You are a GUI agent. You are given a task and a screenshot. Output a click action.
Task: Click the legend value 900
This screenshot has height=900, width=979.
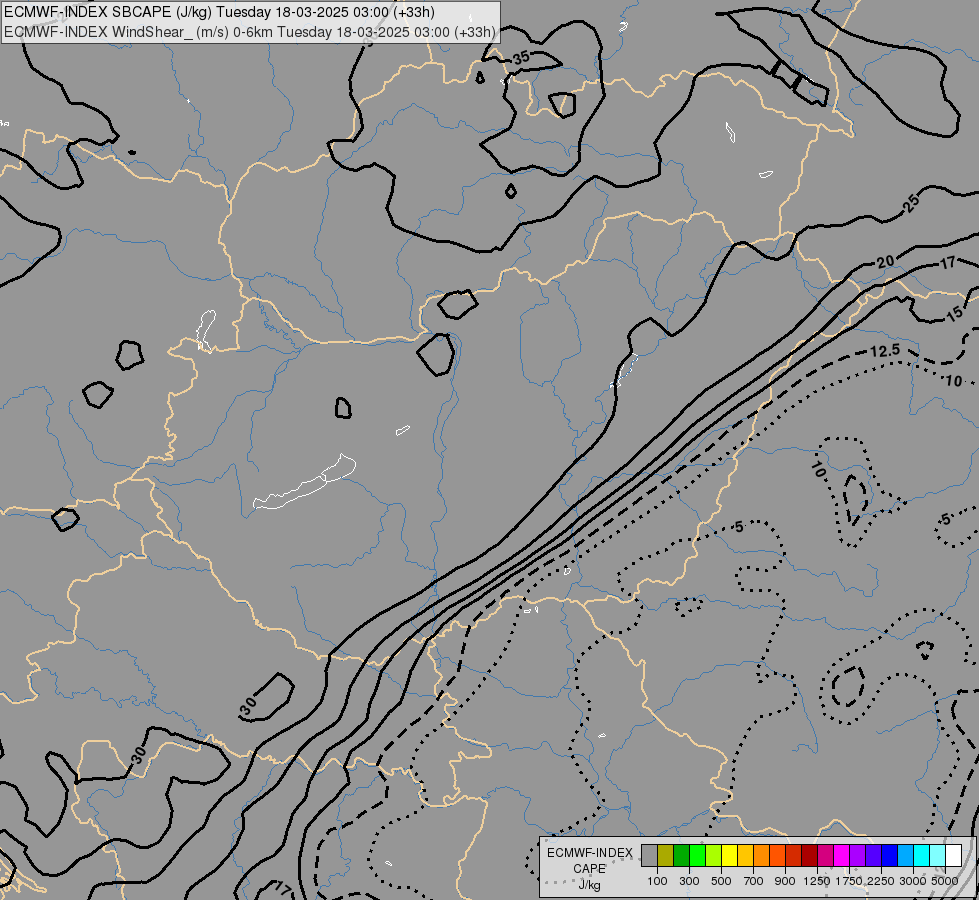[785, 881]
